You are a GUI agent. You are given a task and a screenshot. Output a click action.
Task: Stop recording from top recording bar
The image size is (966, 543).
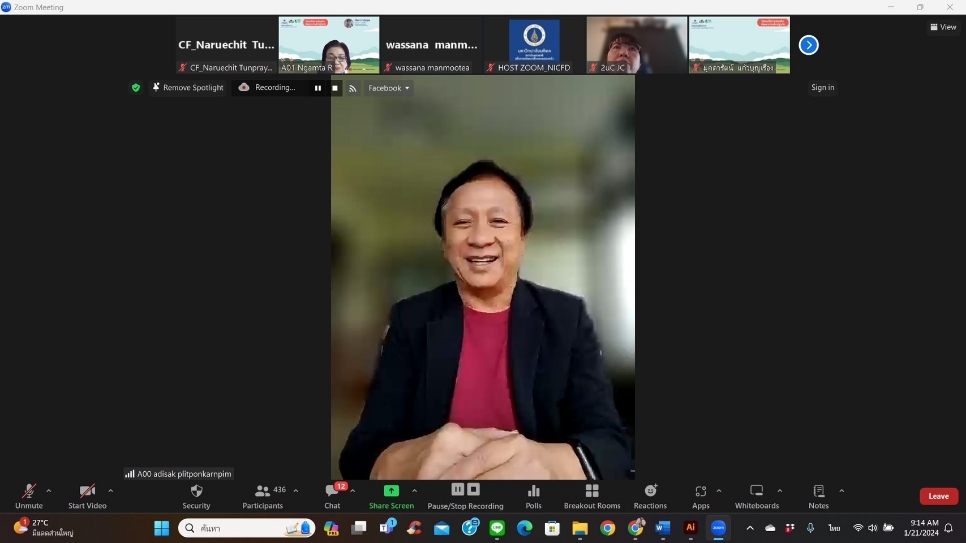point(335,88)
